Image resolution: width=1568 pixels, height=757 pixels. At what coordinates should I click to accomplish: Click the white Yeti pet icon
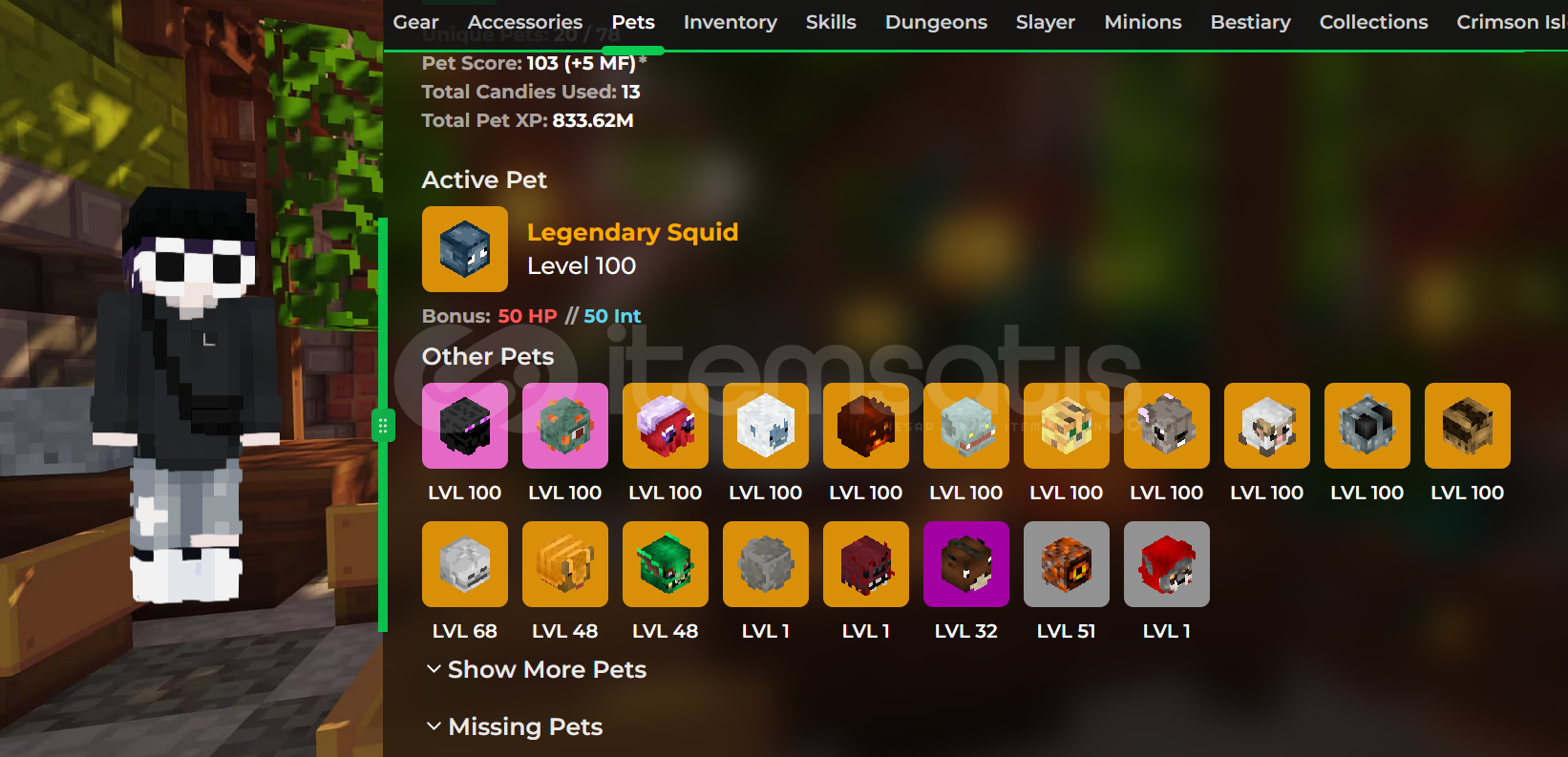[x=766, y=426]
